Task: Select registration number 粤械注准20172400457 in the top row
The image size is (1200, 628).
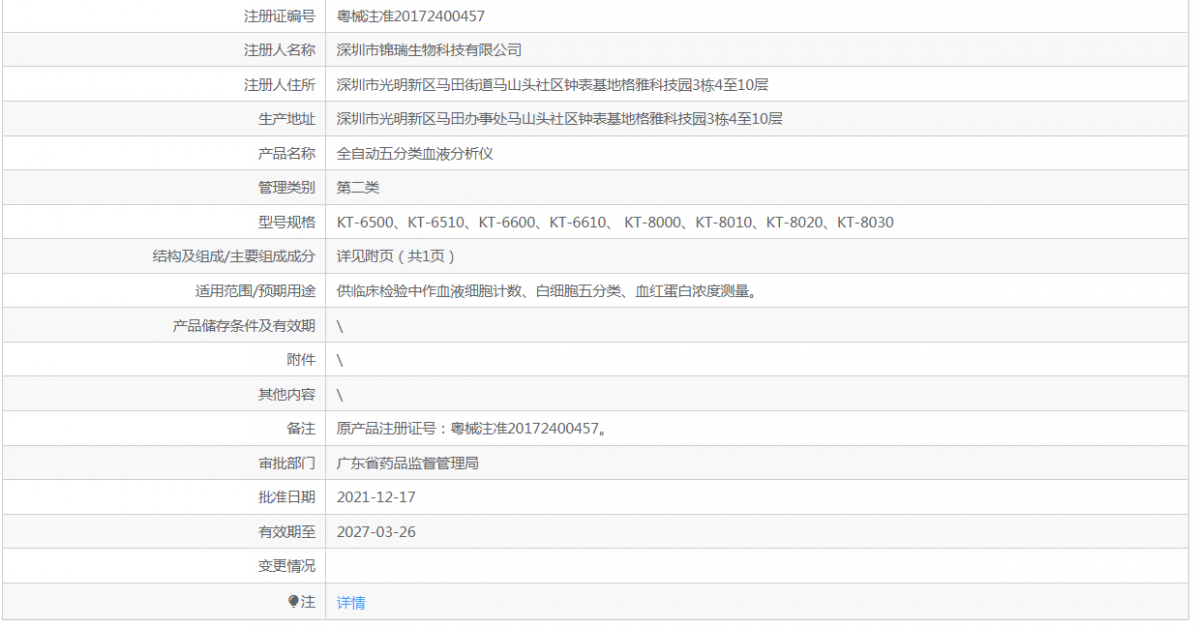Action: (x=412, y=16)
